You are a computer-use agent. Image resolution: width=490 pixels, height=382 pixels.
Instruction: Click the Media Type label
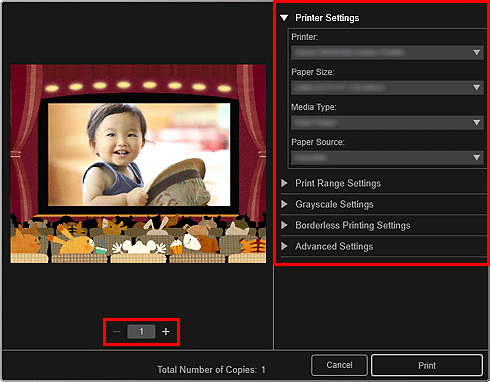pos(314,107)
